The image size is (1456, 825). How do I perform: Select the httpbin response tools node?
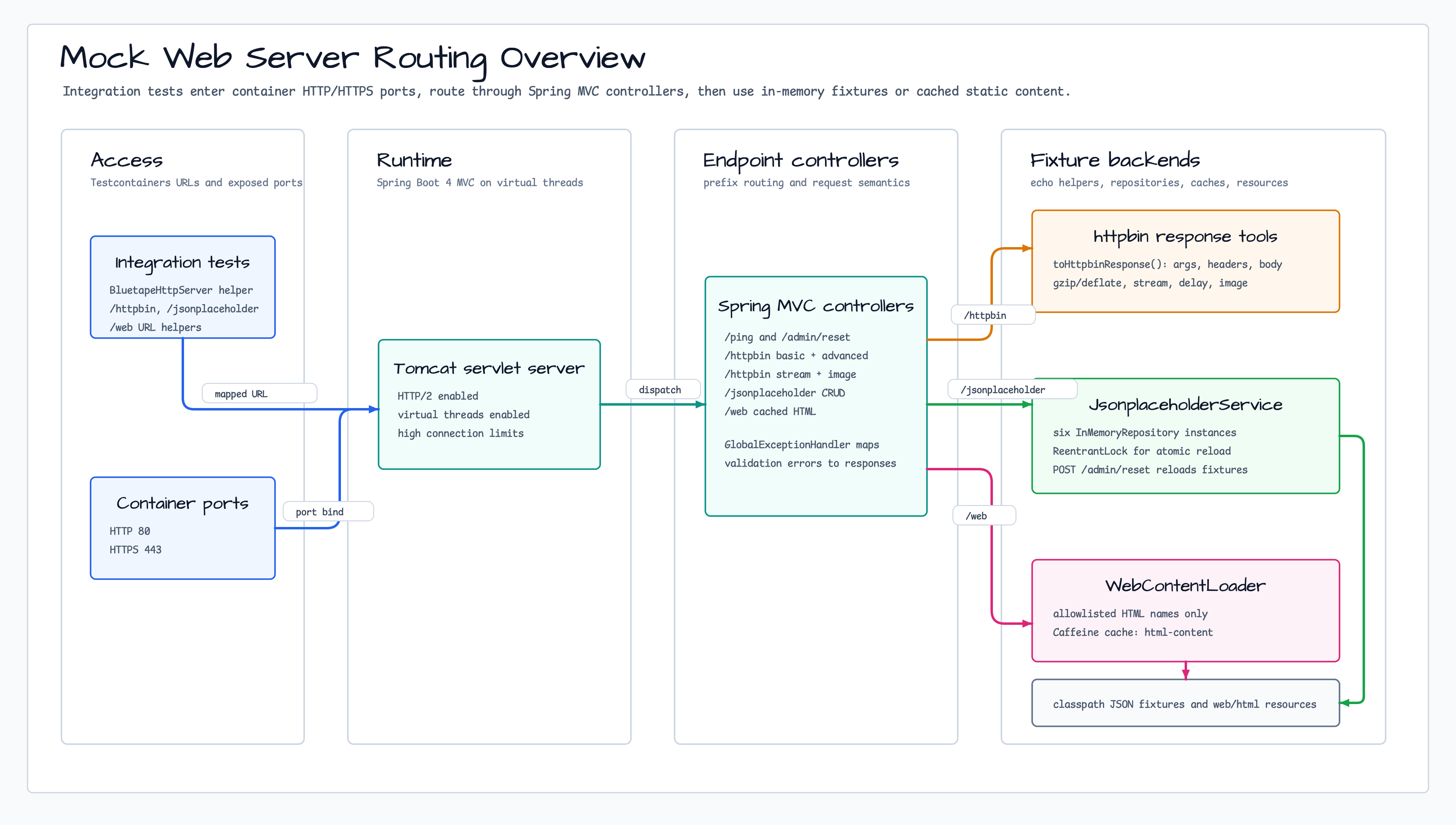[1185, 261]
